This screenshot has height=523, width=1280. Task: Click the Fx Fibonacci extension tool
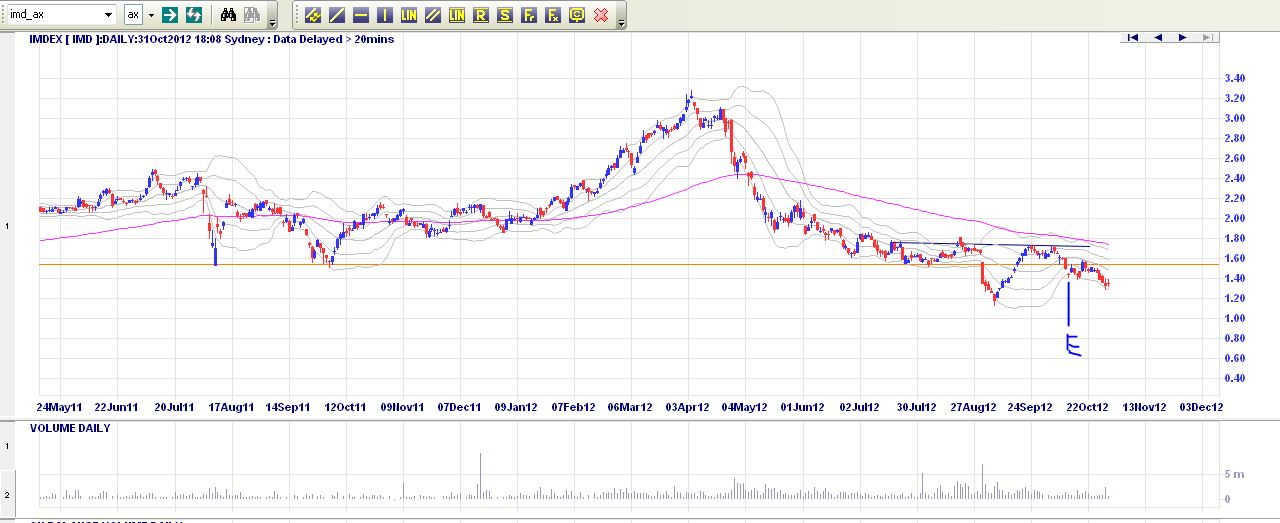point(553,15)
